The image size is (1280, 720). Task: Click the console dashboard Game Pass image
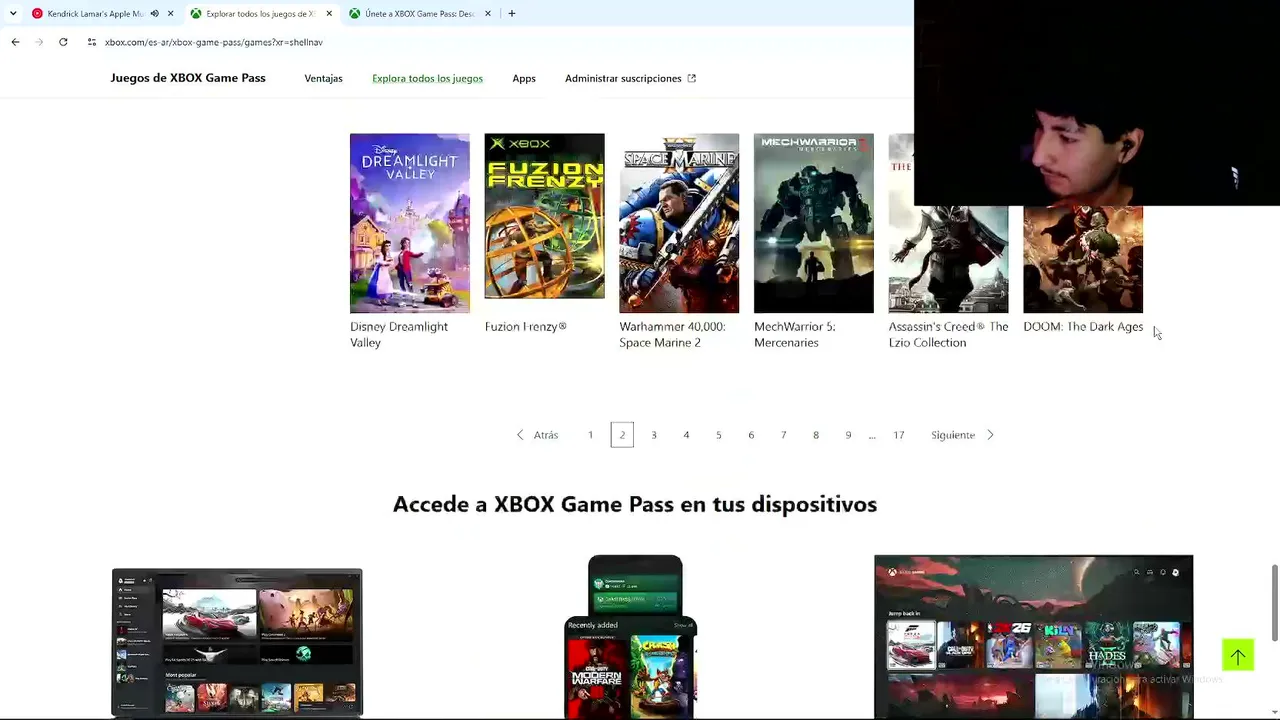coord(1033,637)
